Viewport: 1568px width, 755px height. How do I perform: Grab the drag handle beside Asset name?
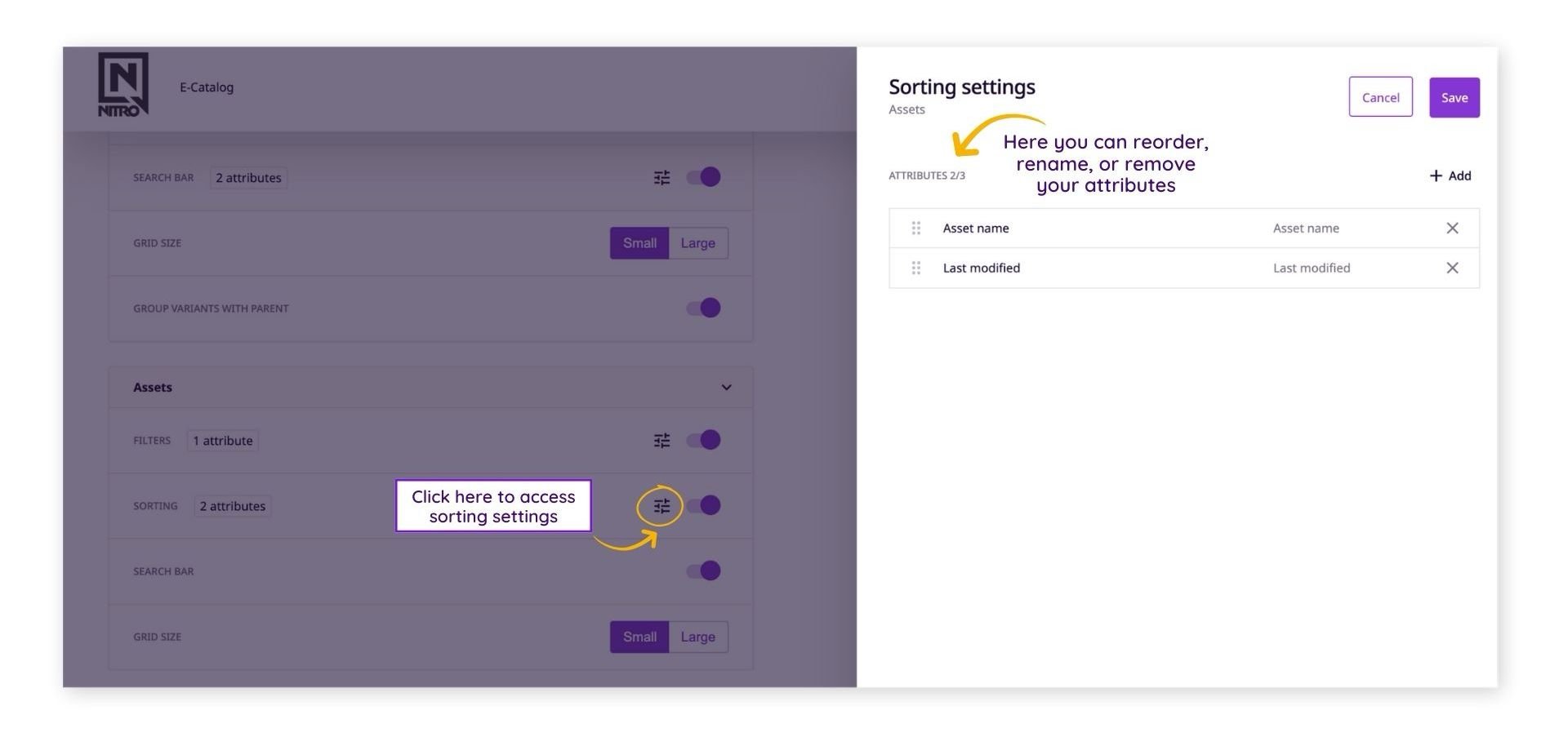click(x=916, y=229)
